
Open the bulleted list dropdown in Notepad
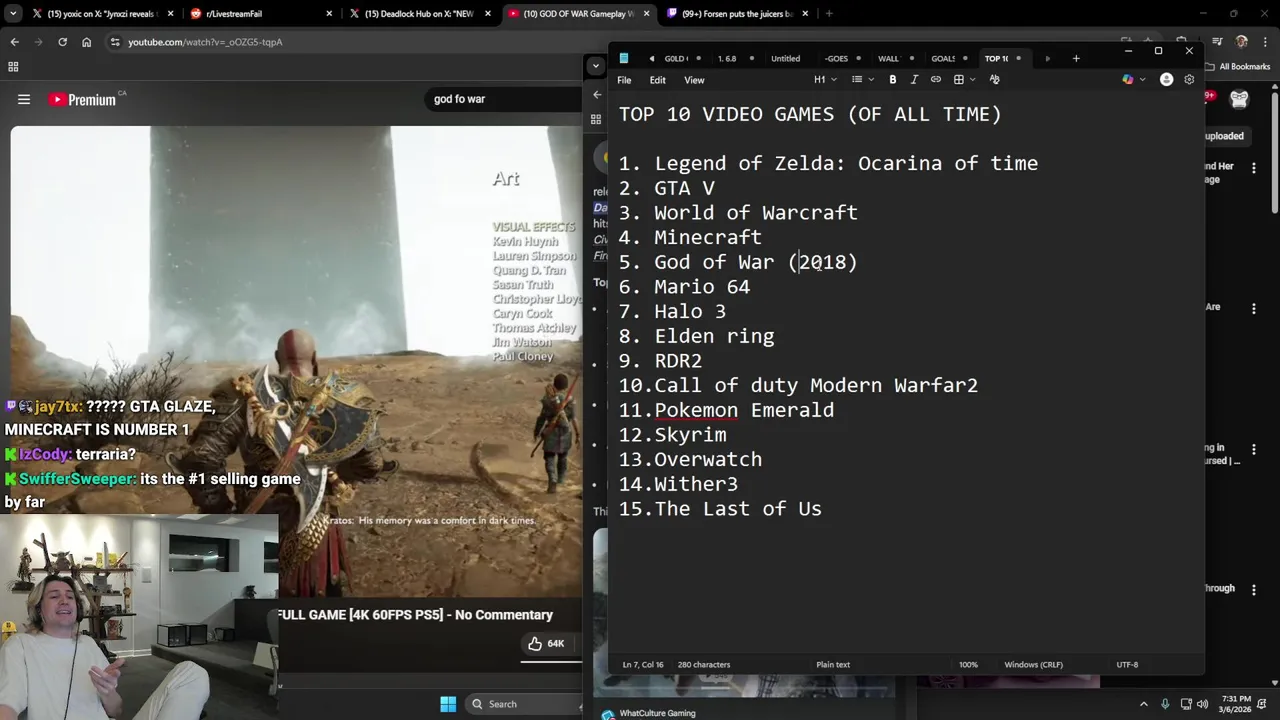(x=861, y=80)
